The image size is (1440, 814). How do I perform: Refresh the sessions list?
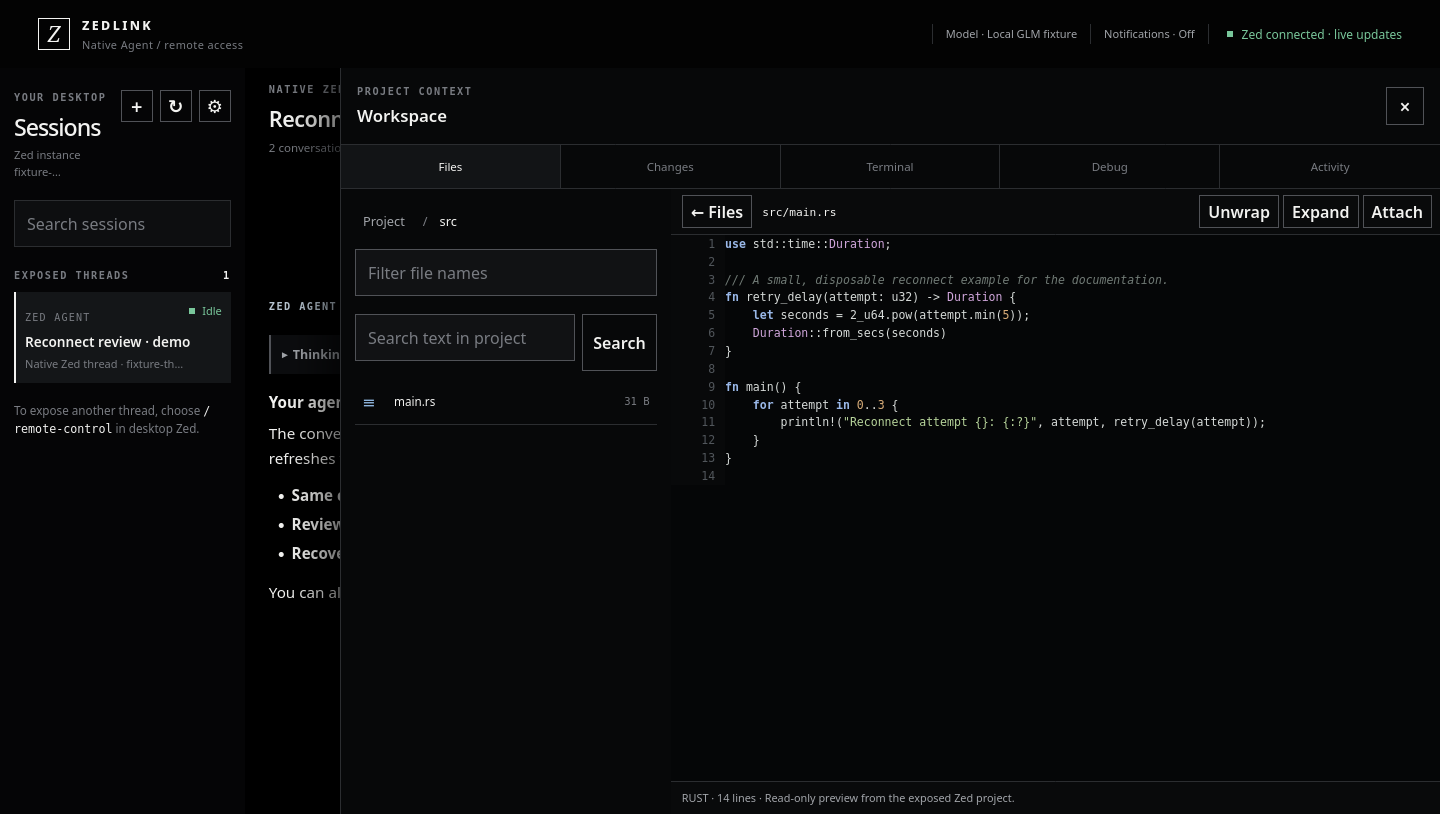176,106
